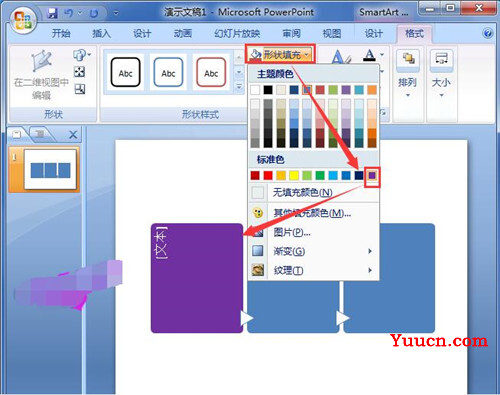Switch to the Insert (插入) tab
This screenshot has height=395, width=500.
(x=101, y=33)
